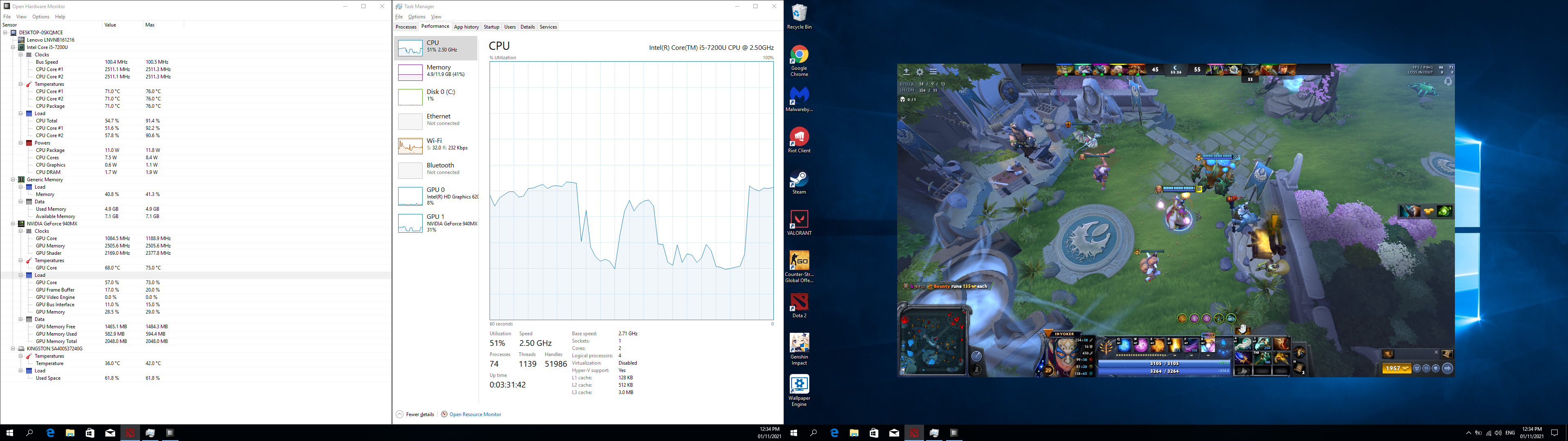Select Wi-Fi in the performance list
This screenshot has height=441, width=1568.
coord(436,145)
